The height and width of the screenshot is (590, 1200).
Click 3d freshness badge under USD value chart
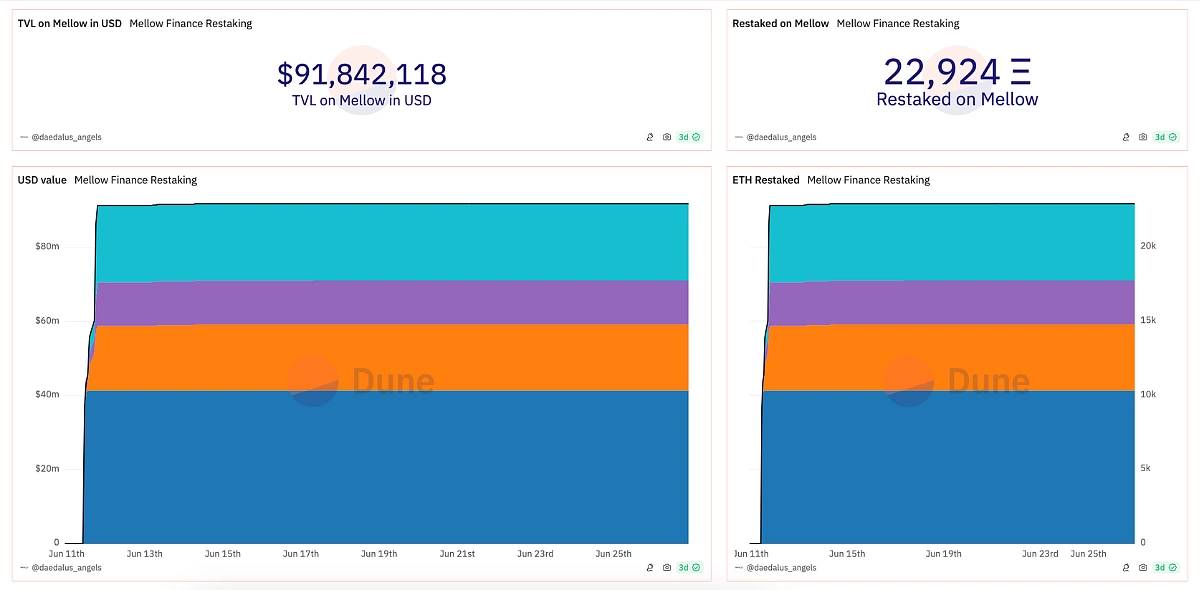pyautogui.click(x=689, y=568)
